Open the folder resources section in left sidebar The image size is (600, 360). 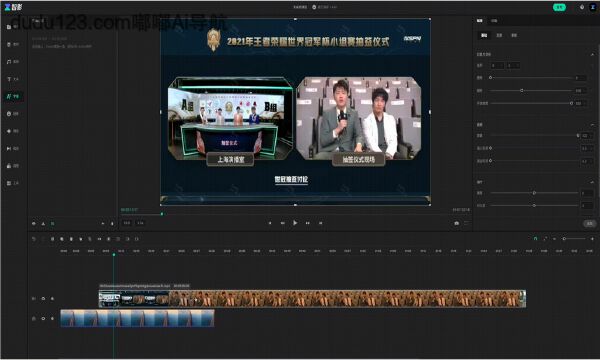[x=9, y=27]
